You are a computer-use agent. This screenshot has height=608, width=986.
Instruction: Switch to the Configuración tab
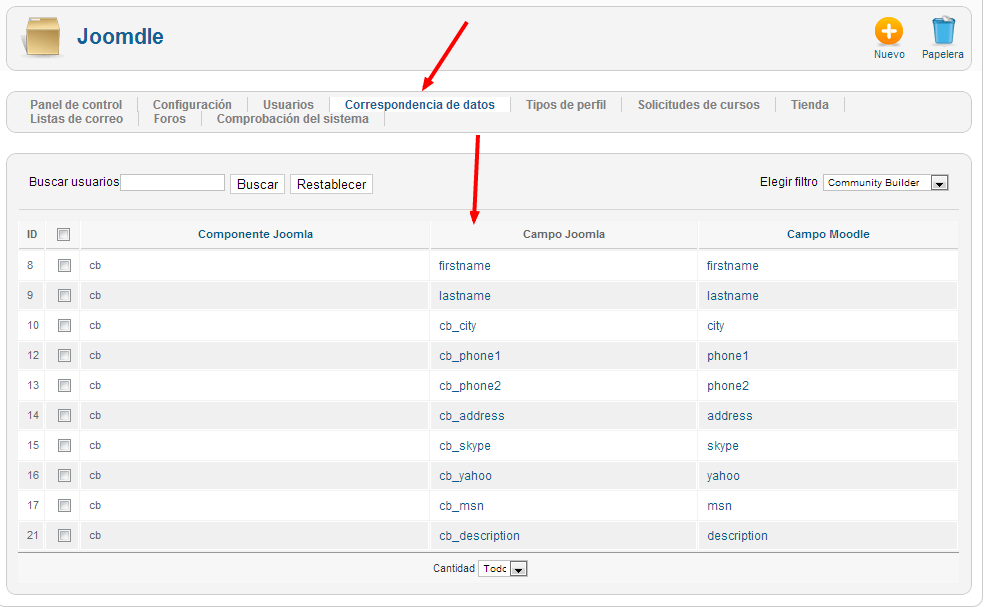pyautogui.click(x=192, y=105)
